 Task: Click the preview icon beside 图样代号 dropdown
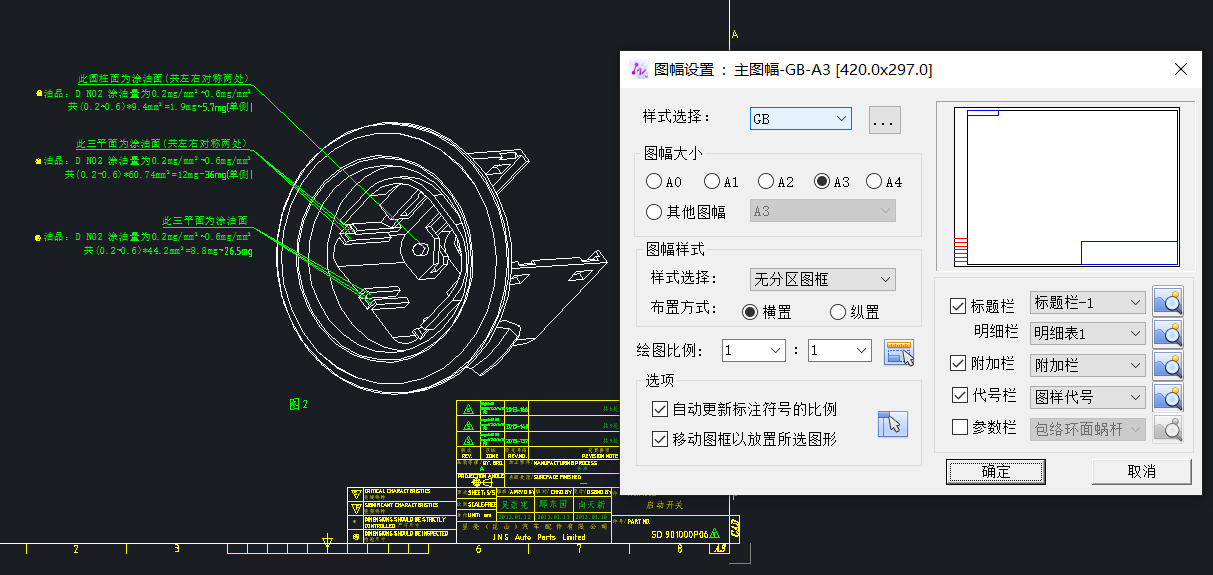1168,397
